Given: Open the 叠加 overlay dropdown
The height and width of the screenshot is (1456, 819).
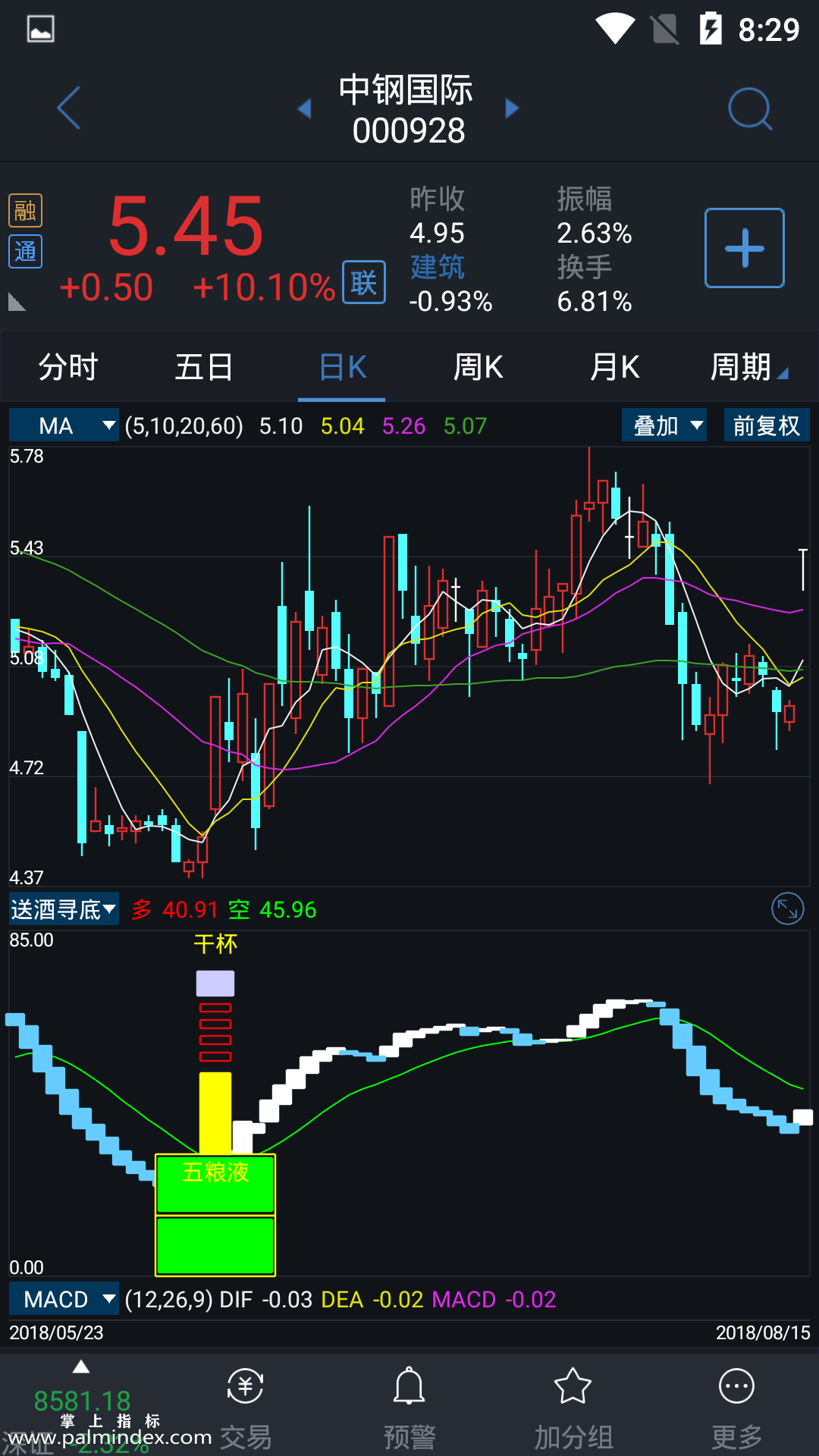Looking at the screenshot, I should pos(664,425).
